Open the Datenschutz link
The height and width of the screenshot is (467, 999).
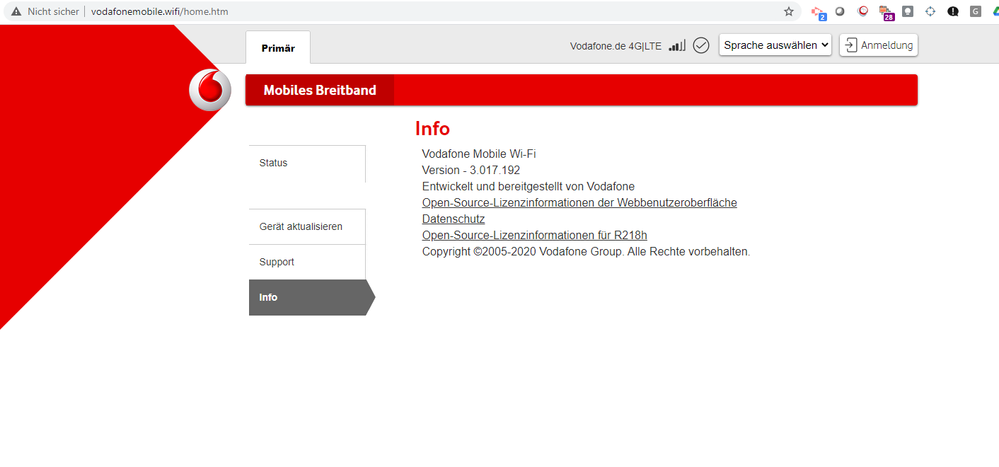point(453,219)
